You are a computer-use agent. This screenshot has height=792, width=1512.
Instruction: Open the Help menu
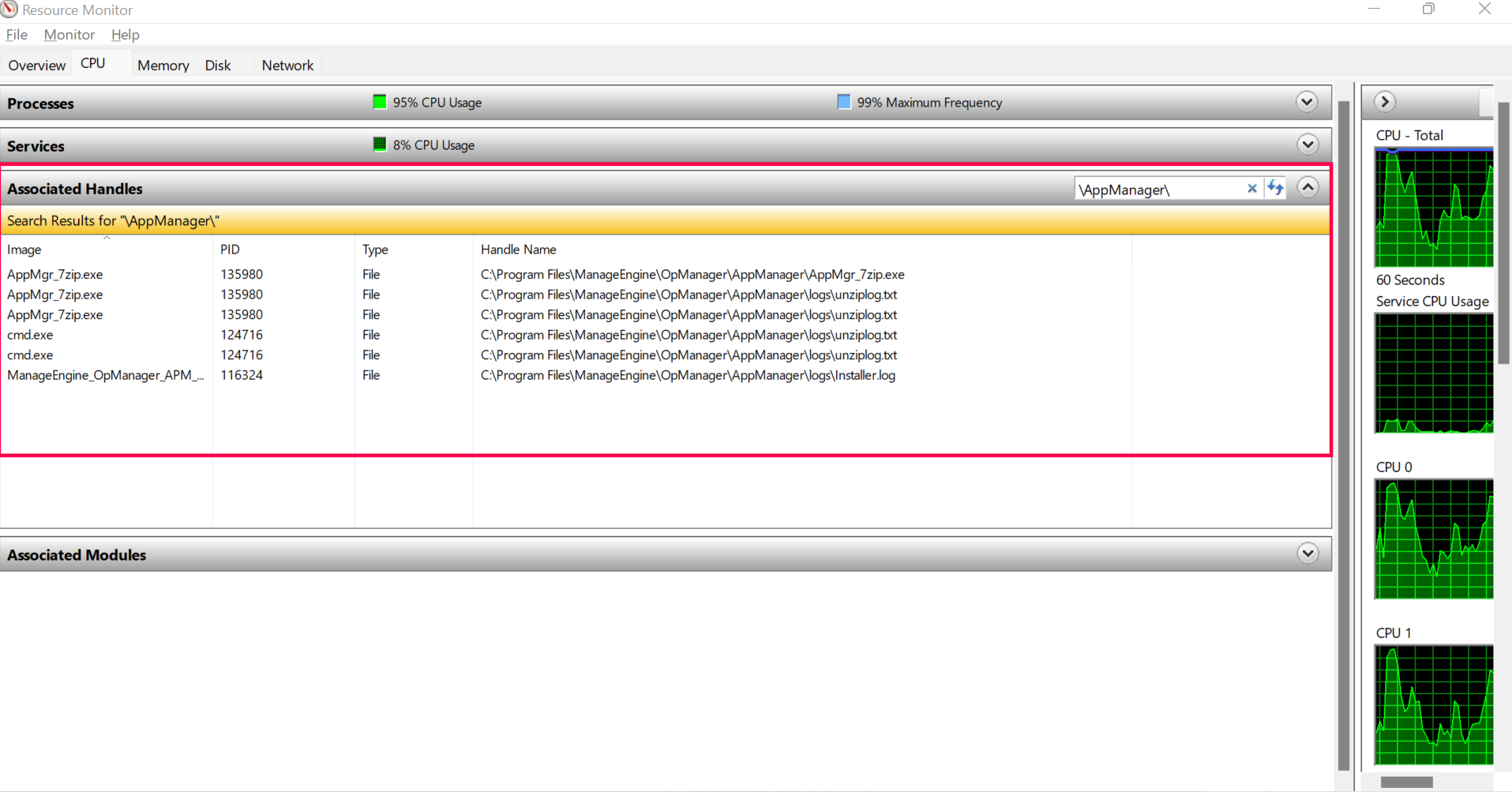tap(125, 35)
